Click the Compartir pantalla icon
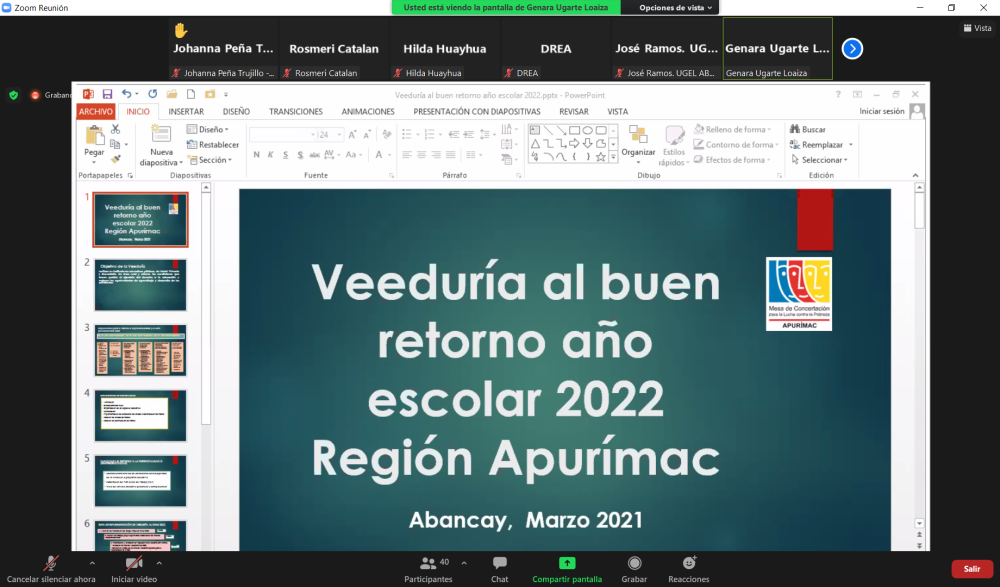 point(567,563)
